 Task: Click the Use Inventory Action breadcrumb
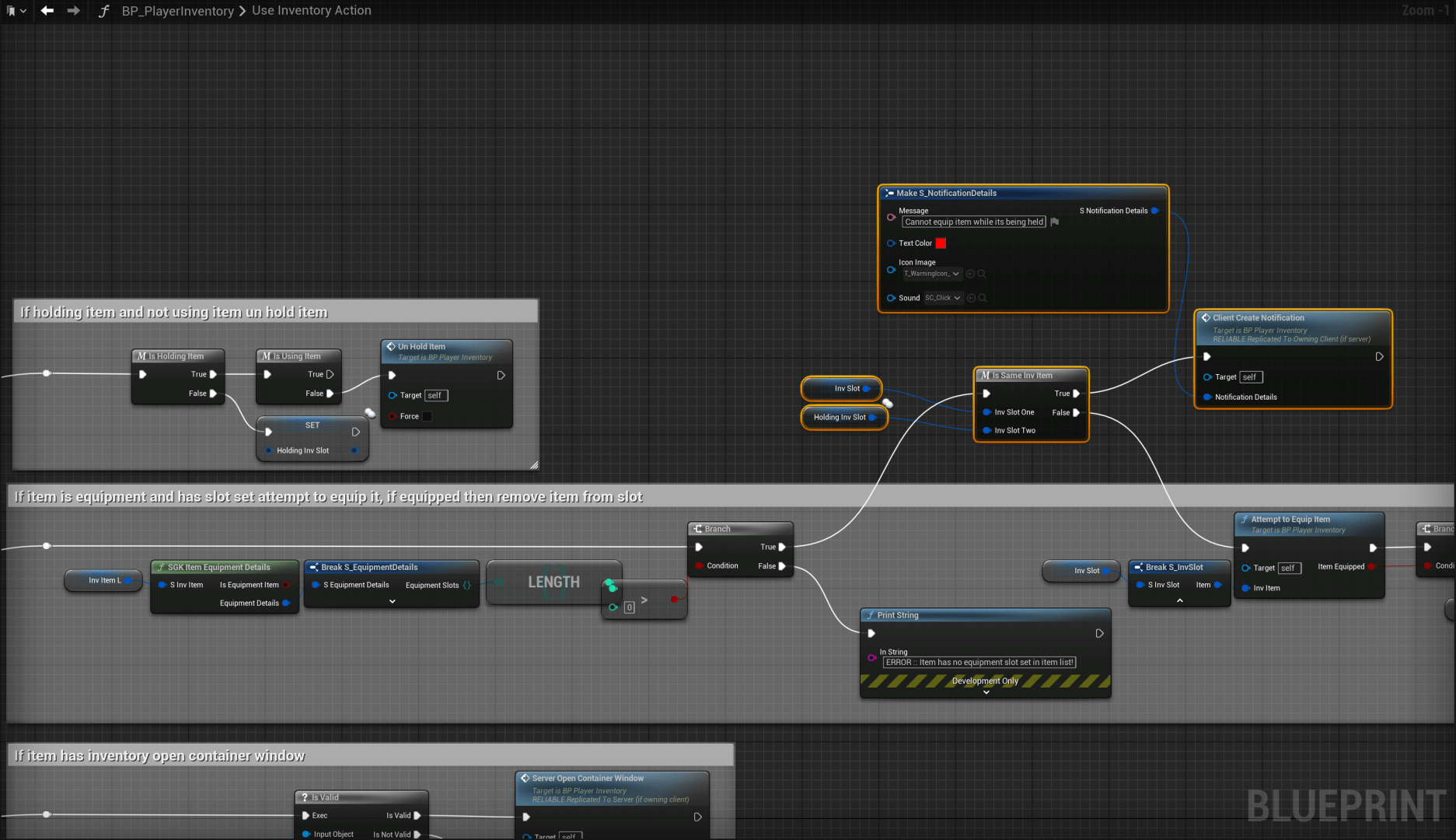tap(311, 11)
